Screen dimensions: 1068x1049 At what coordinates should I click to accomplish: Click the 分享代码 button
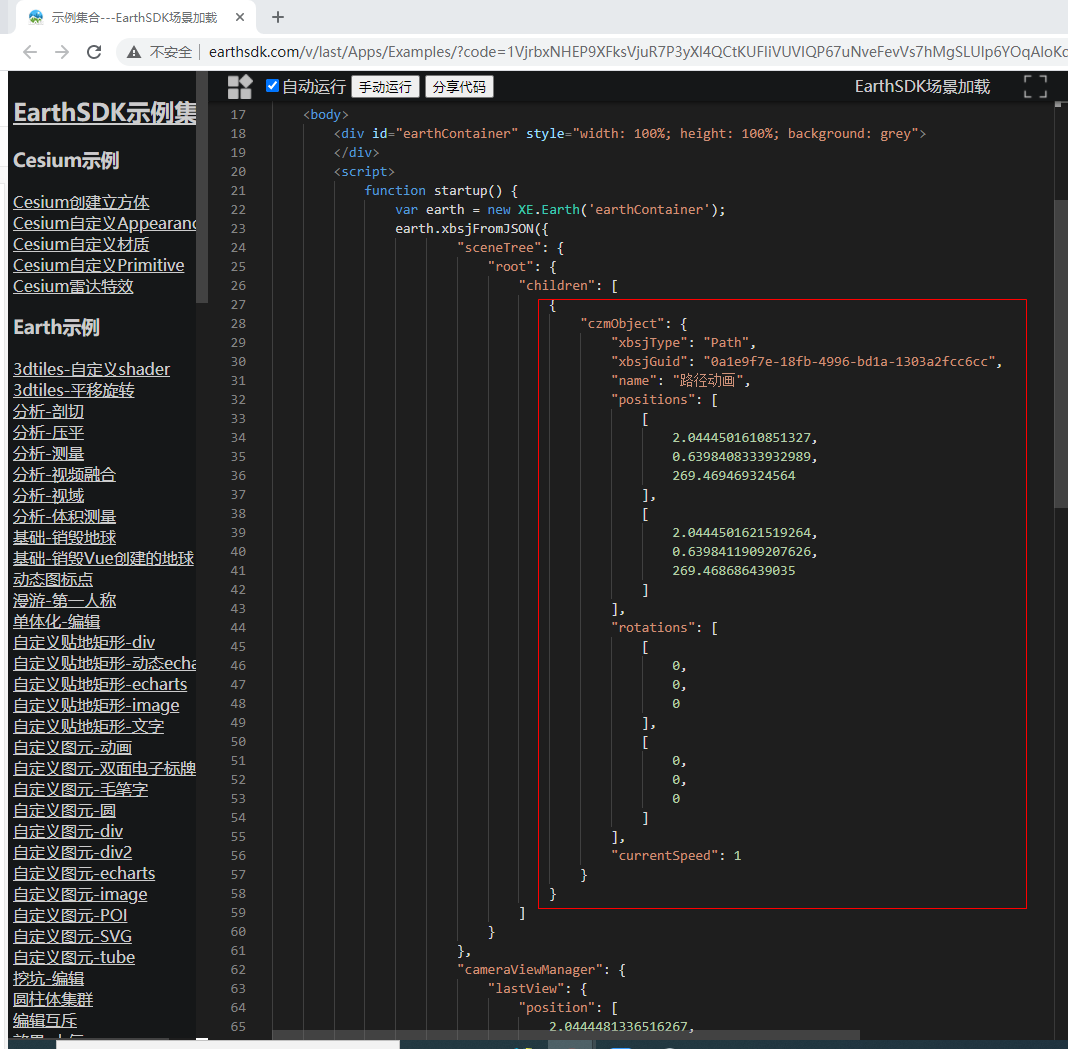[x=459, y=87]
